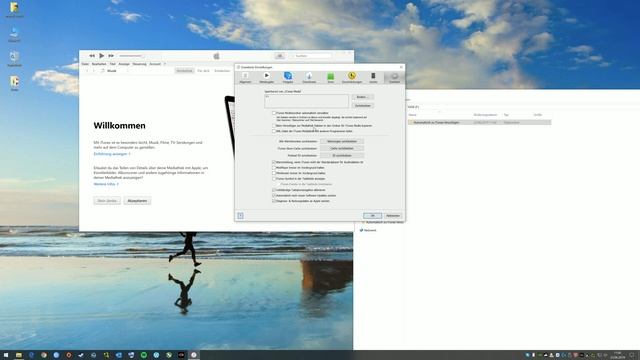Image resolution: width=640 pixels, height=360 pixels.
Task: Open the Freigabe preferences tab icon
Action: coord(288,76)
